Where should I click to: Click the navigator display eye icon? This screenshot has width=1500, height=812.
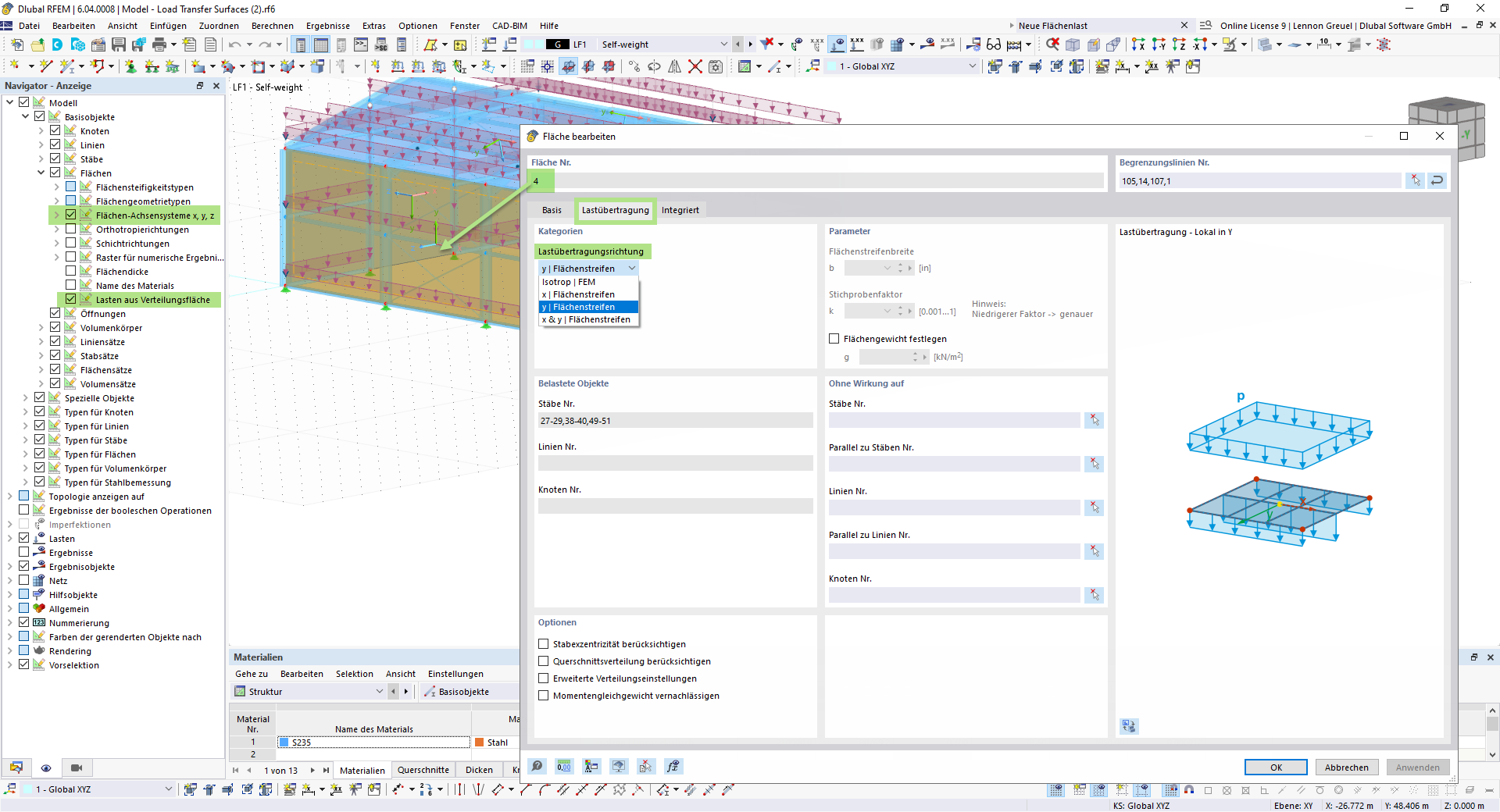[46, 767]
